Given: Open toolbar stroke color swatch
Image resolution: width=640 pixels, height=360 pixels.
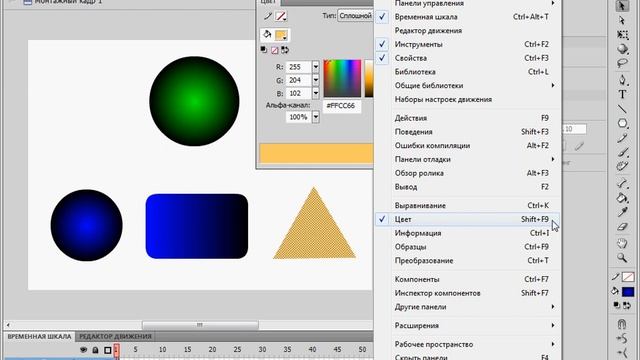Looking at the screenshot, I should [628, 277].
